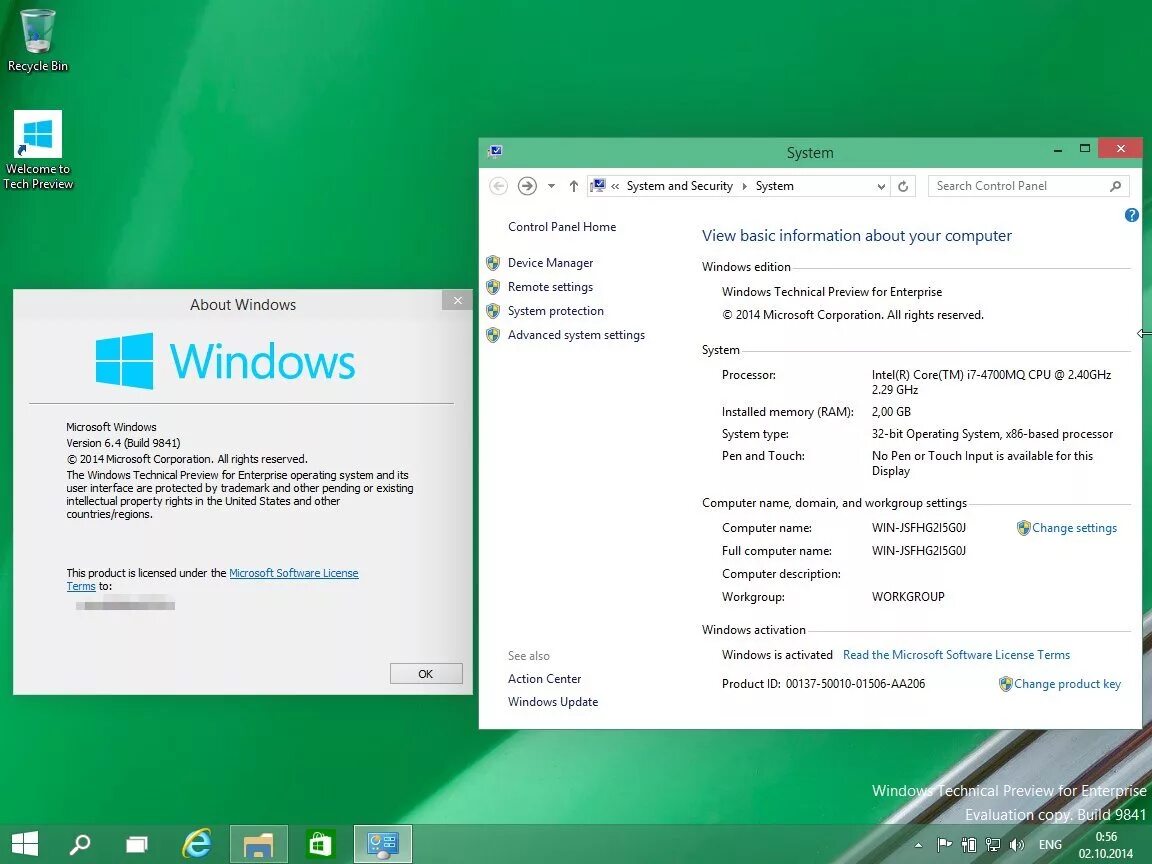Click the Product ID number text

855,684
